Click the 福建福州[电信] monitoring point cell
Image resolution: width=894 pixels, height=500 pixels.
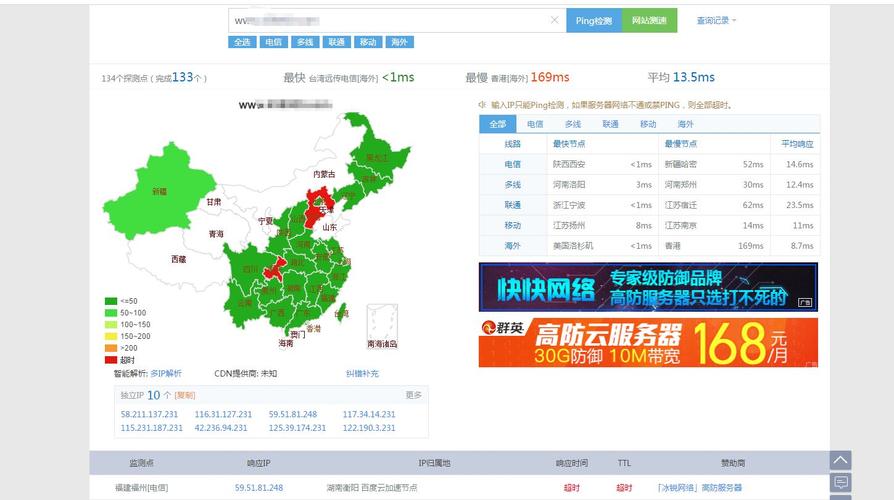click(x=141, y=488)
